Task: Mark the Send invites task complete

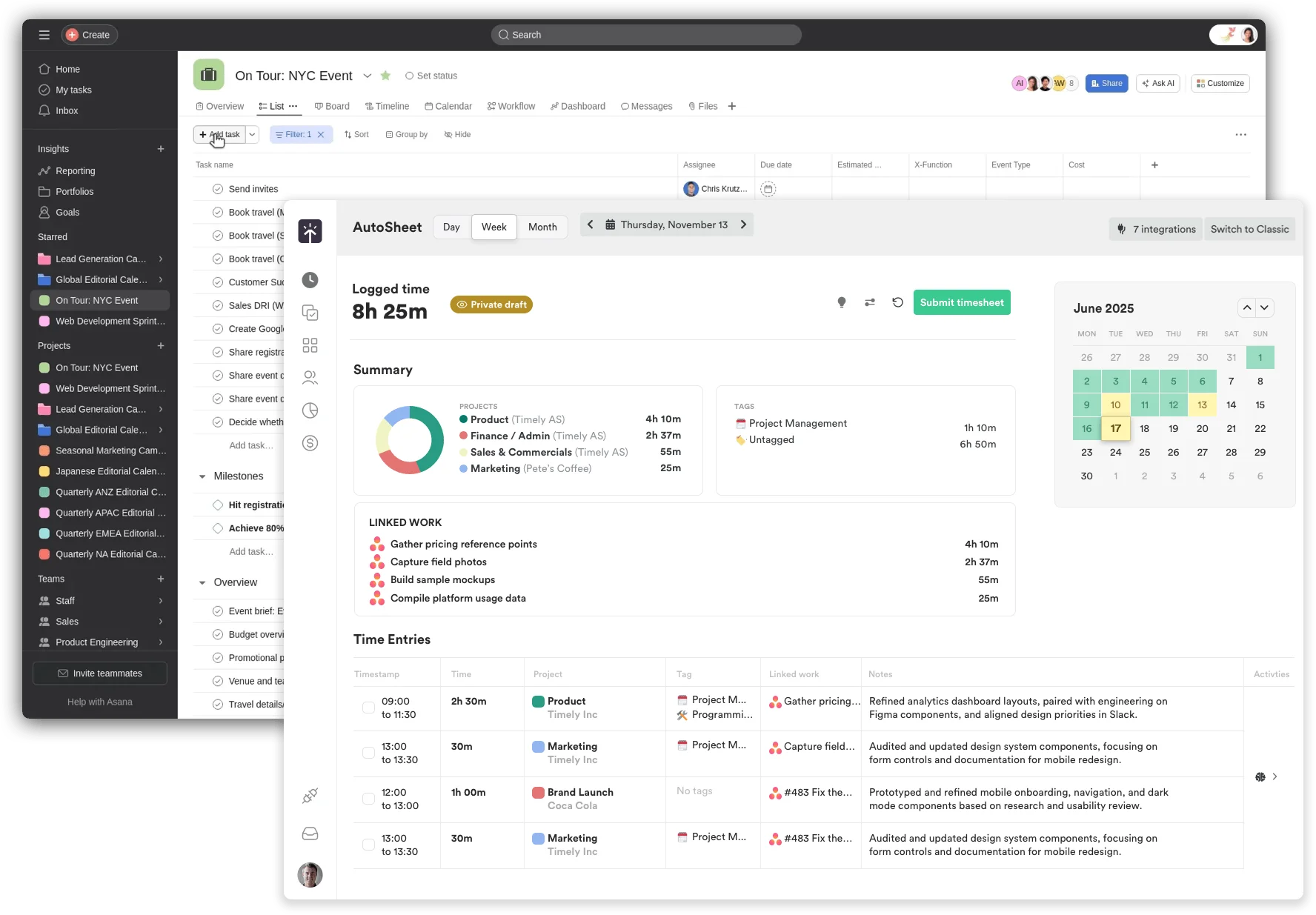Action: pos(217,188)
